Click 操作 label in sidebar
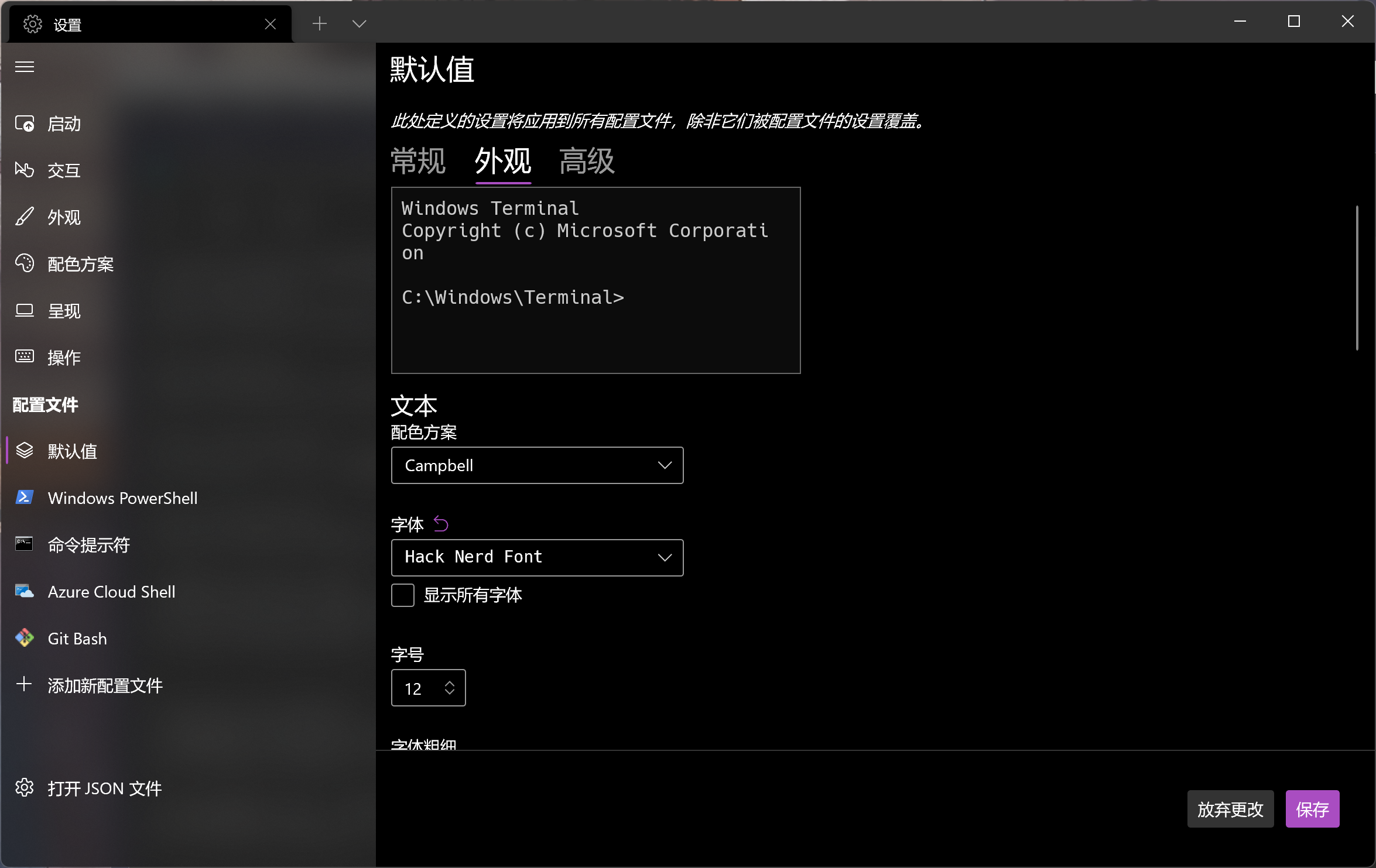Image resolution: width=1376 pixels, height=868 pixels. (x=64, y=357)
